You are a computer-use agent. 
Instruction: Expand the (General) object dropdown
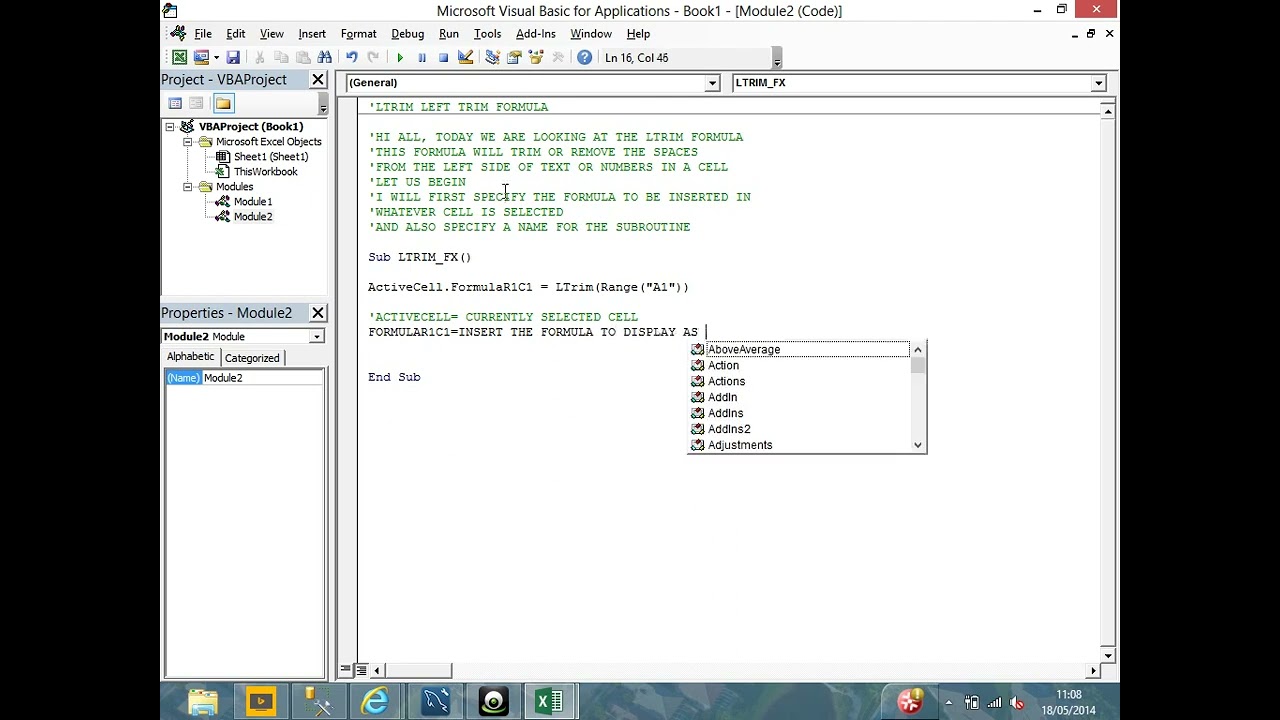712,83
